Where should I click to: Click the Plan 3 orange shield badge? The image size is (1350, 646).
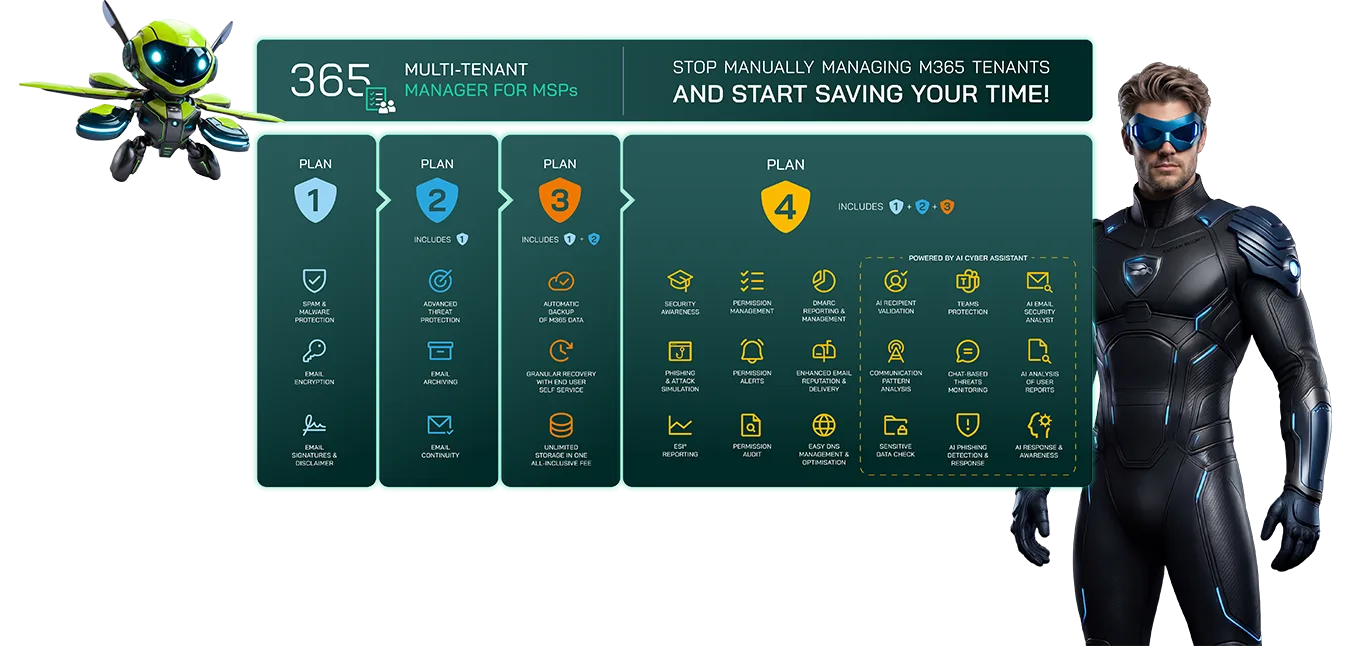[560, 200]
